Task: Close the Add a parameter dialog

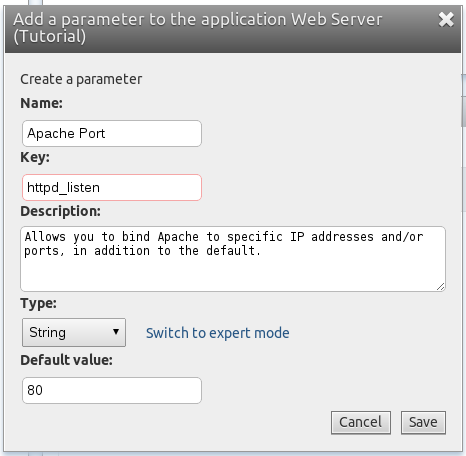Action: 446,20
